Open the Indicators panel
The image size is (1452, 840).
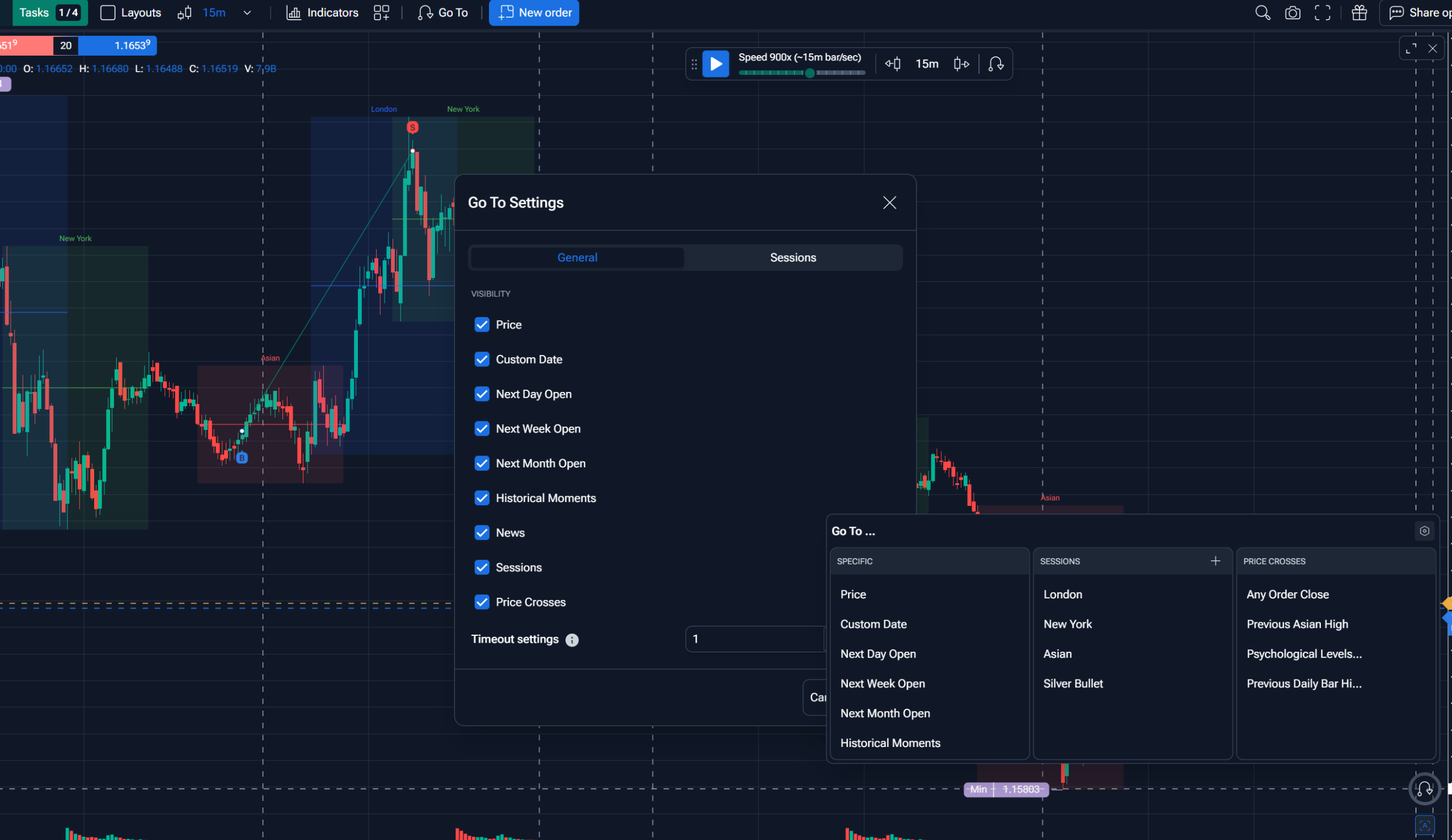322,12
